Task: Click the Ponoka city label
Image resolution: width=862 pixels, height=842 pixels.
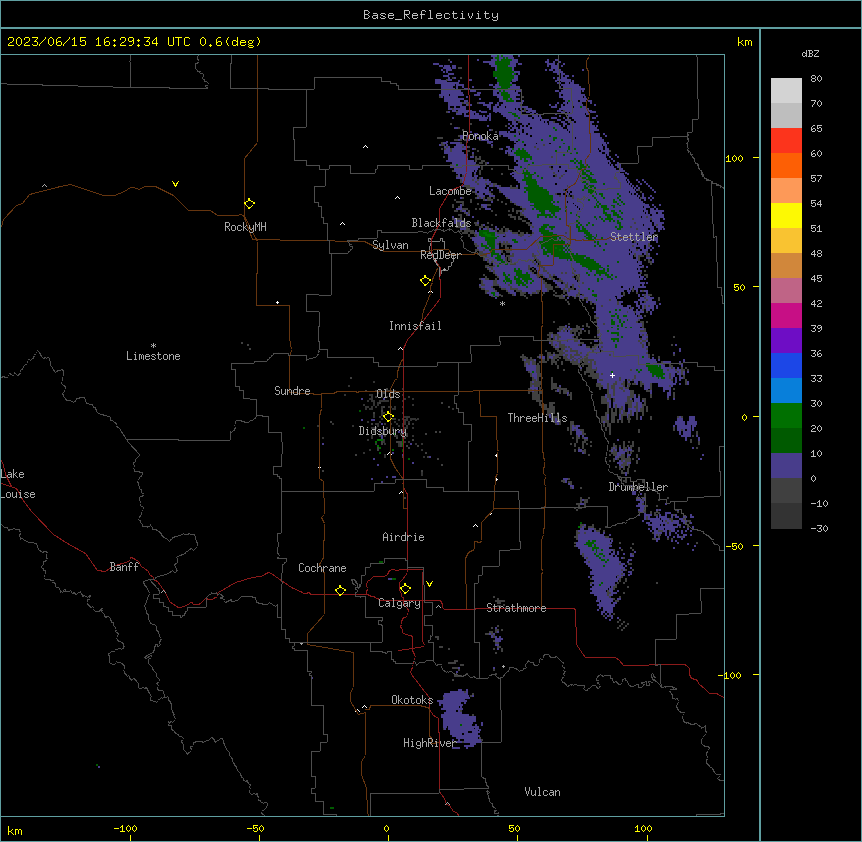Action: point(480,136)
